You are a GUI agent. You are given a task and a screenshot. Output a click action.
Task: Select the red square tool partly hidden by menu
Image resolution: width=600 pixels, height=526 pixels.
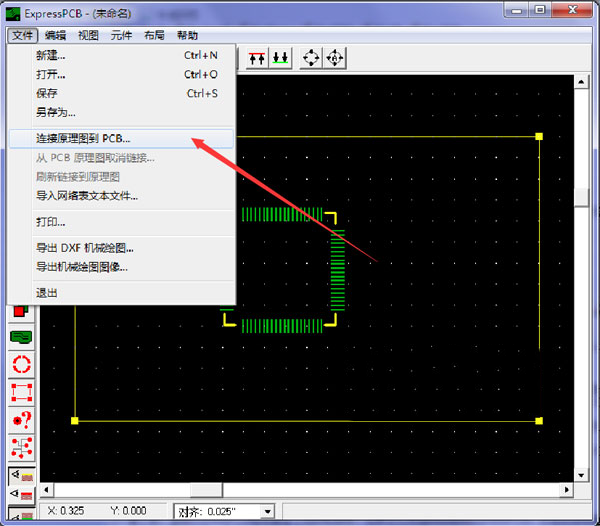[x=21, y=312]
